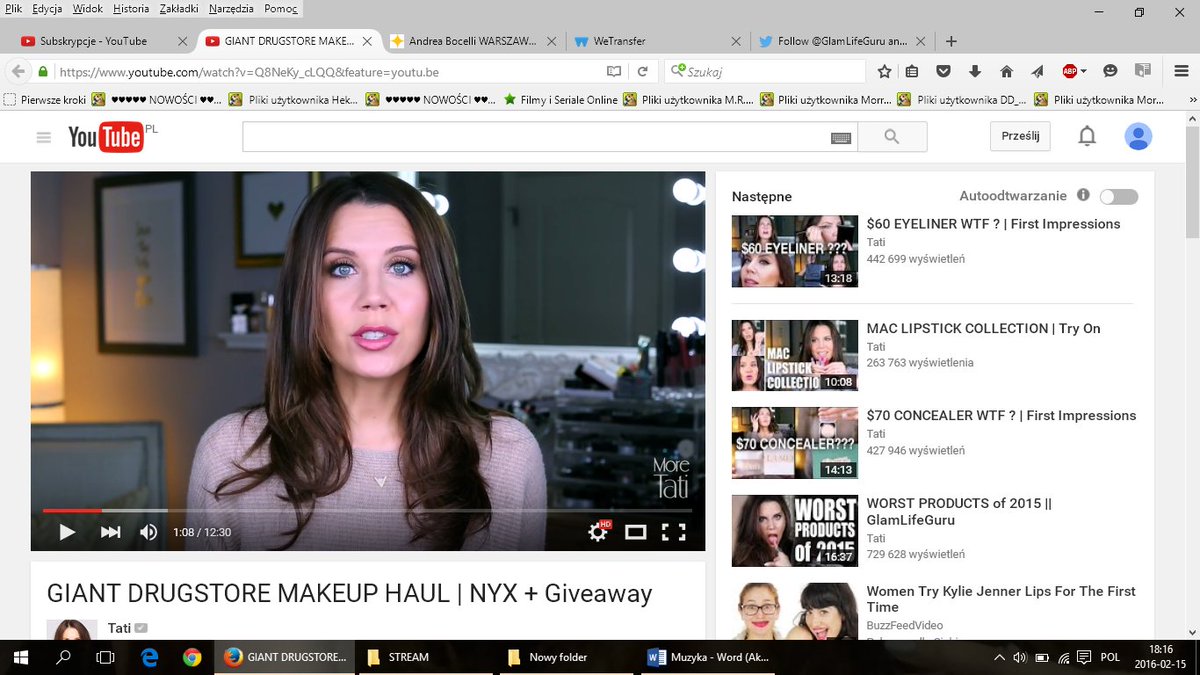The width and height of the screenshot is (1200, 675).
Task: Open Narzędzia menu
Action: [x=231, y=9]
